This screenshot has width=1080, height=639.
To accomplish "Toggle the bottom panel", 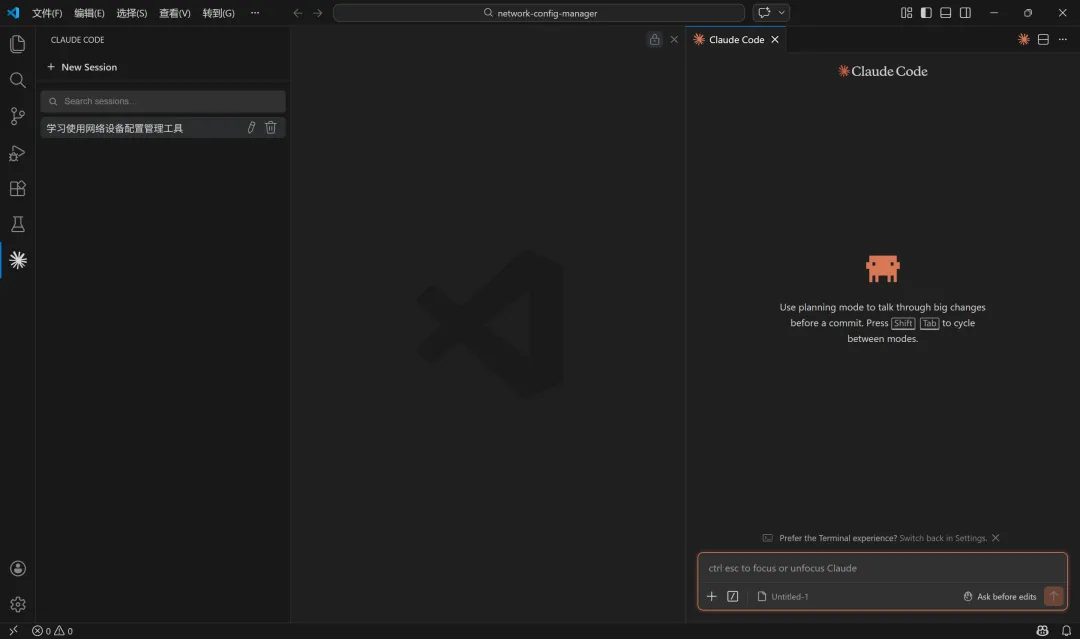I will (x=946, y=13).
